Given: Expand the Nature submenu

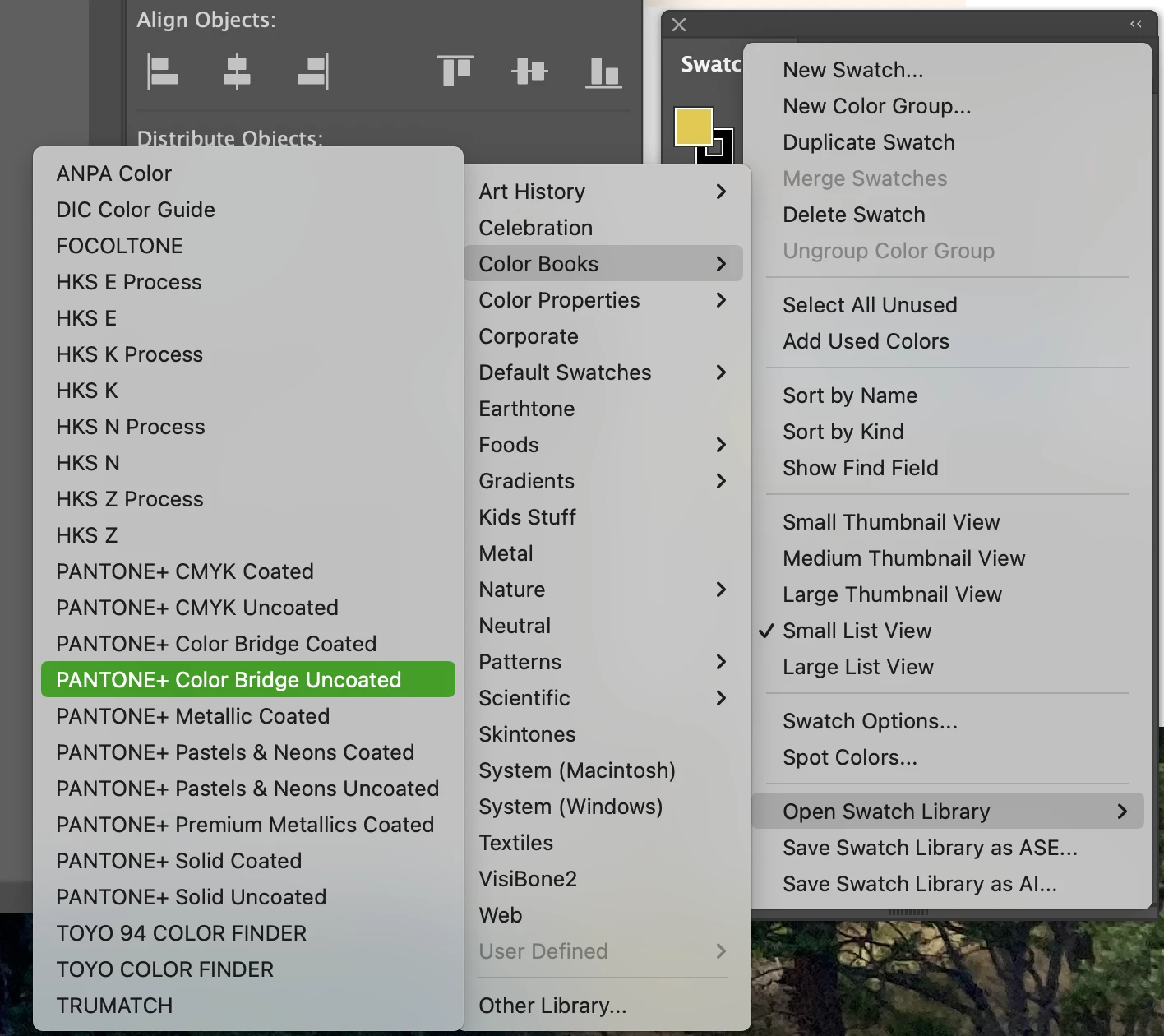Looking at the screenshot, I should (x=603, y=590).
